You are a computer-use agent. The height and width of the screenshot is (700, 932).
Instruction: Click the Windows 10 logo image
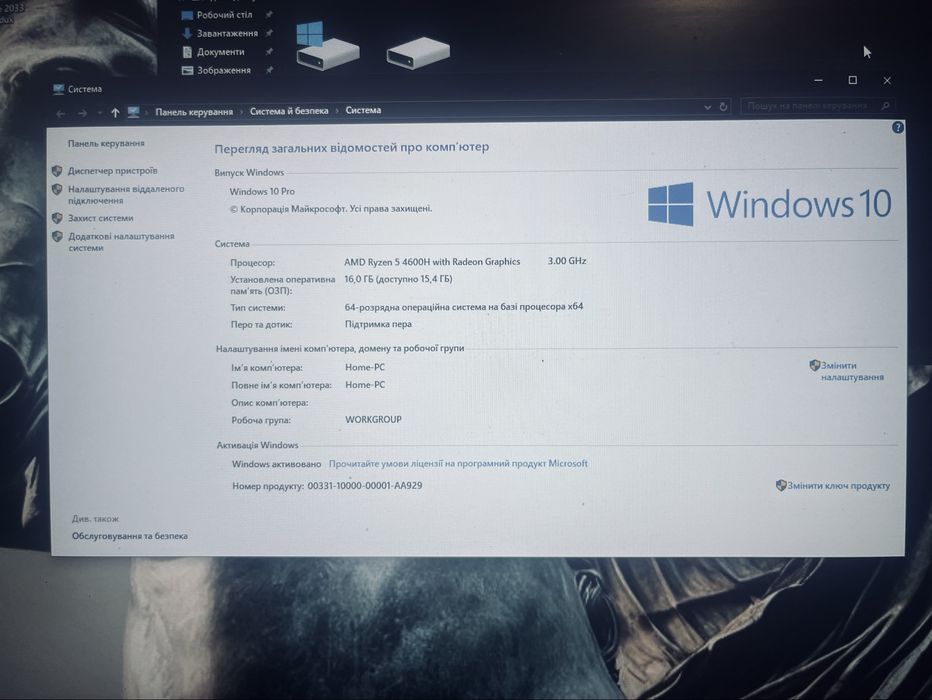[769, 204]
